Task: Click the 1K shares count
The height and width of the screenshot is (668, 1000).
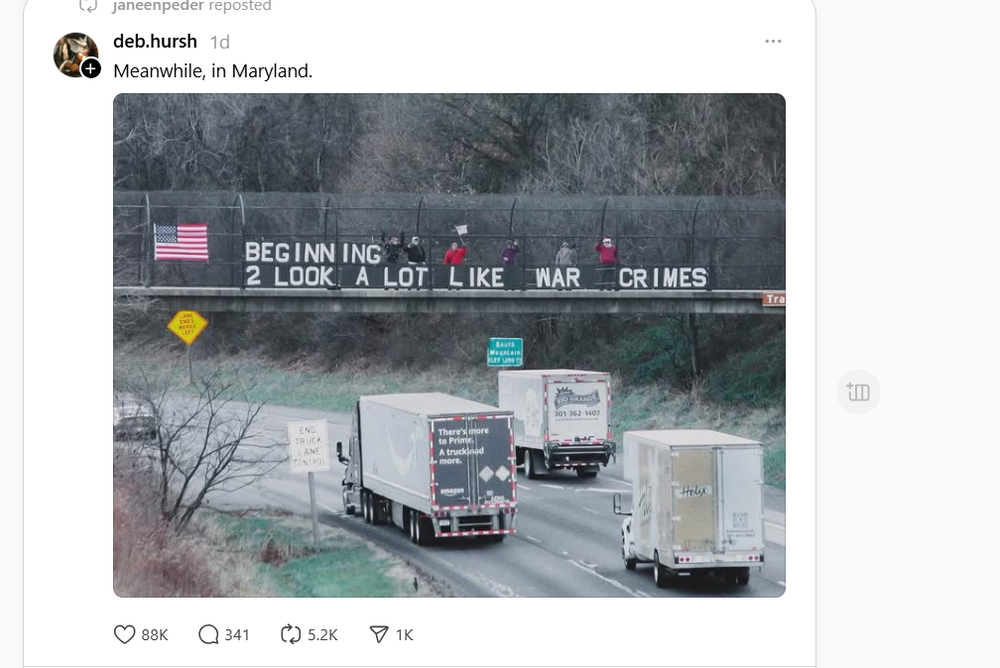Action: coord(404,634)
